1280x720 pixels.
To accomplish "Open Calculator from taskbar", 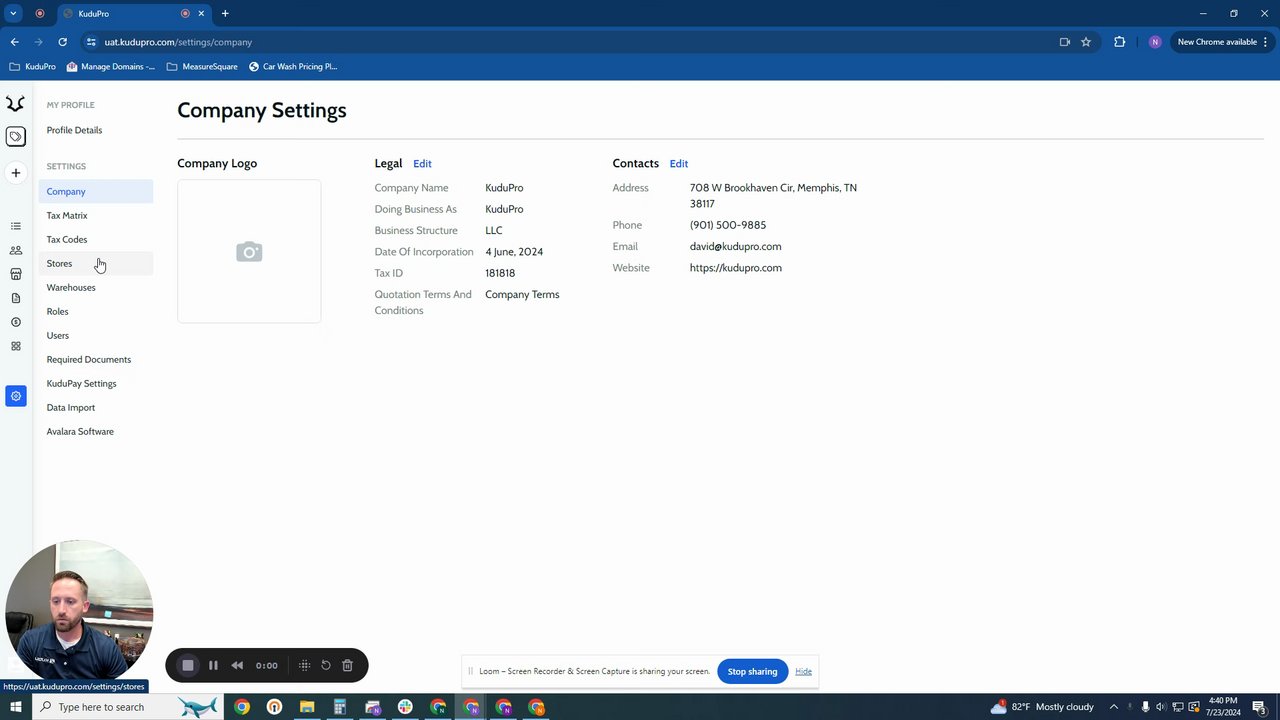I will pyautogui.click(x=340, y=707).
